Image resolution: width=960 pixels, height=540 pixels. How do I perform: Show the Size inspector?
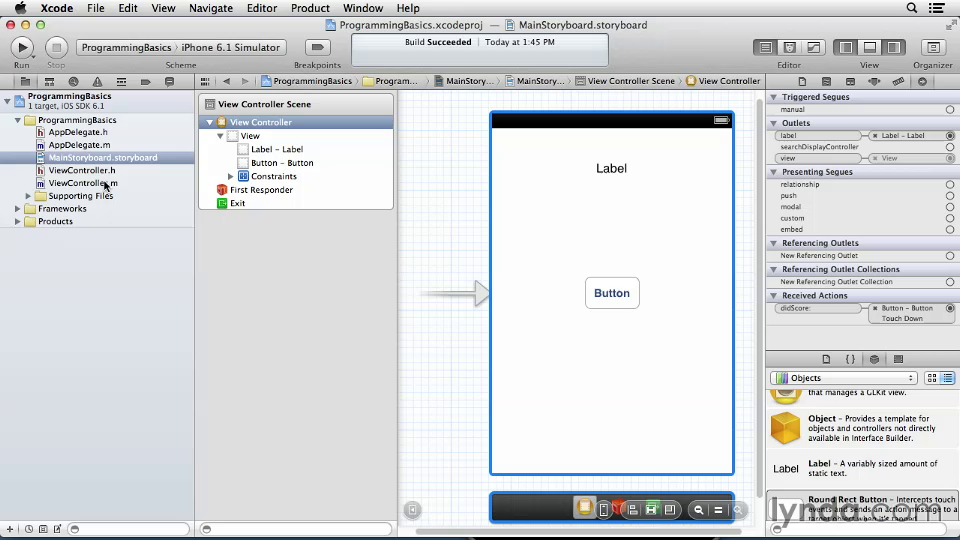coord(898,81)
